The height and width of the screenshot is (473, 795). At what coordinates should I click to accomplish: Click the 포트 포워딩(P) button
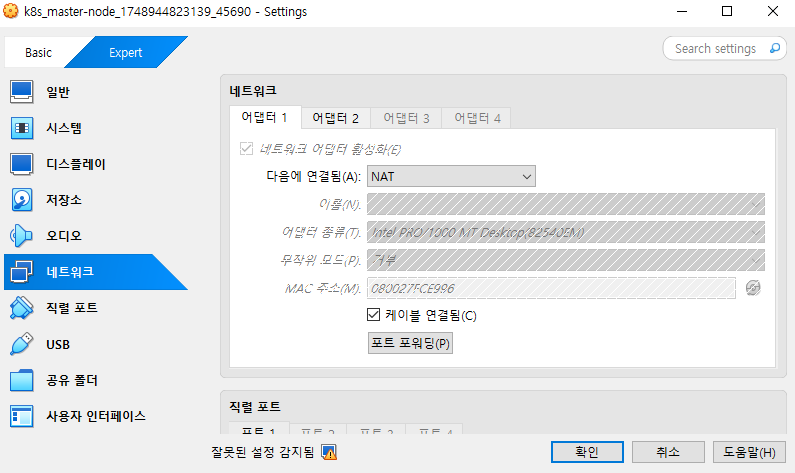(x=410, y=343)
